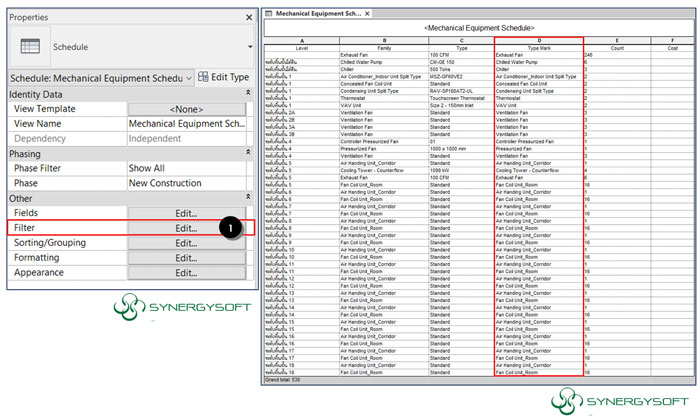Click the Edit Type icon button
Image resolution: width=700 pixels, height=419 pixels.
(205, 77)
